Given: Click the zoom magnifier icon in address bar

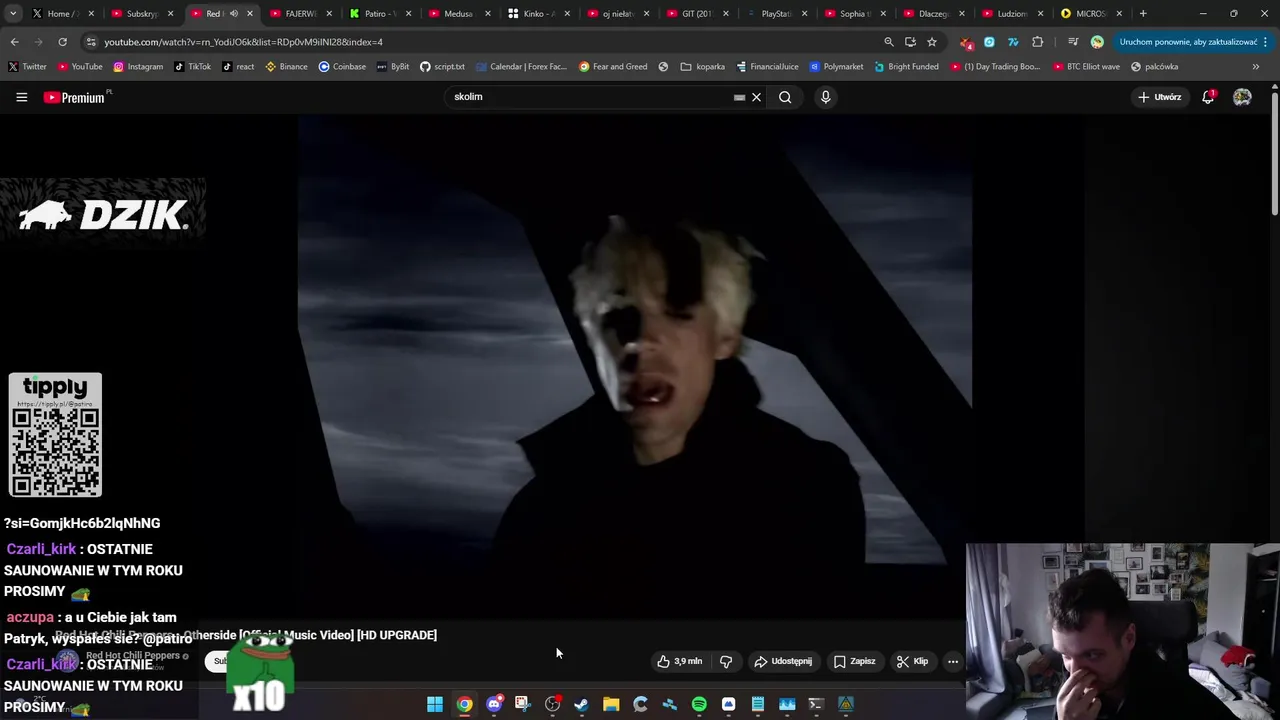Looking at the screenshot, I should pos(888,42).
